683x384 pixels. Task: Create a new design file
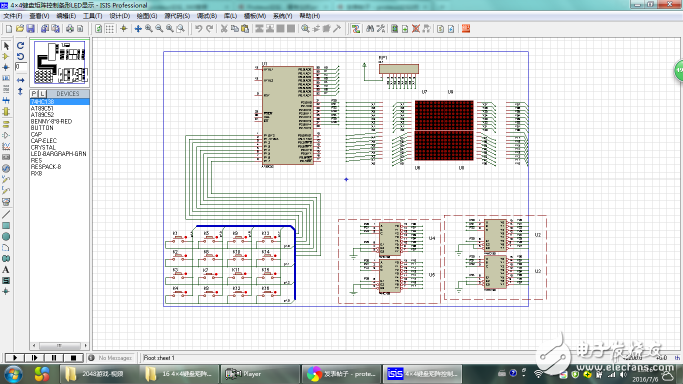point(9,29)
